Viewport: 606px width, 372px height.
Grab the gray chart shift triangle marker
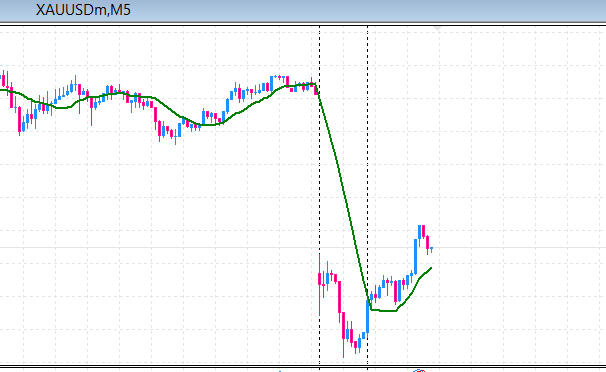(437, 29)
